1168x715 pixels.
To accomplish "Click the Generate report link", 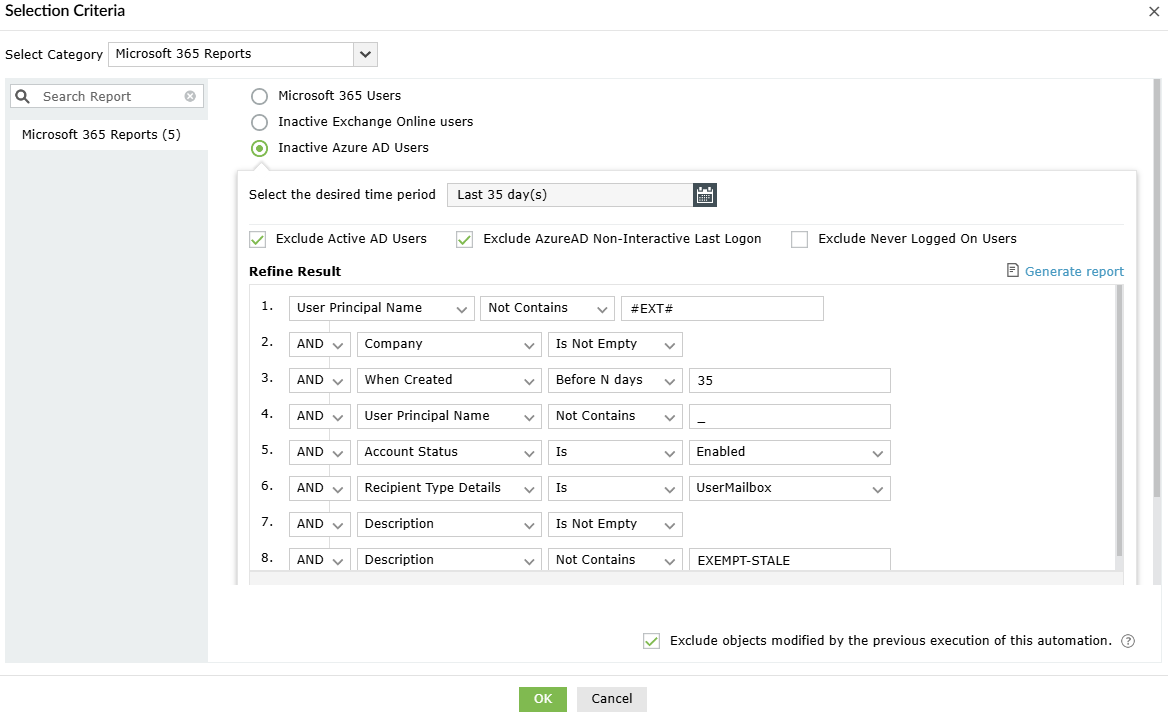I will tap(1074, 272).
